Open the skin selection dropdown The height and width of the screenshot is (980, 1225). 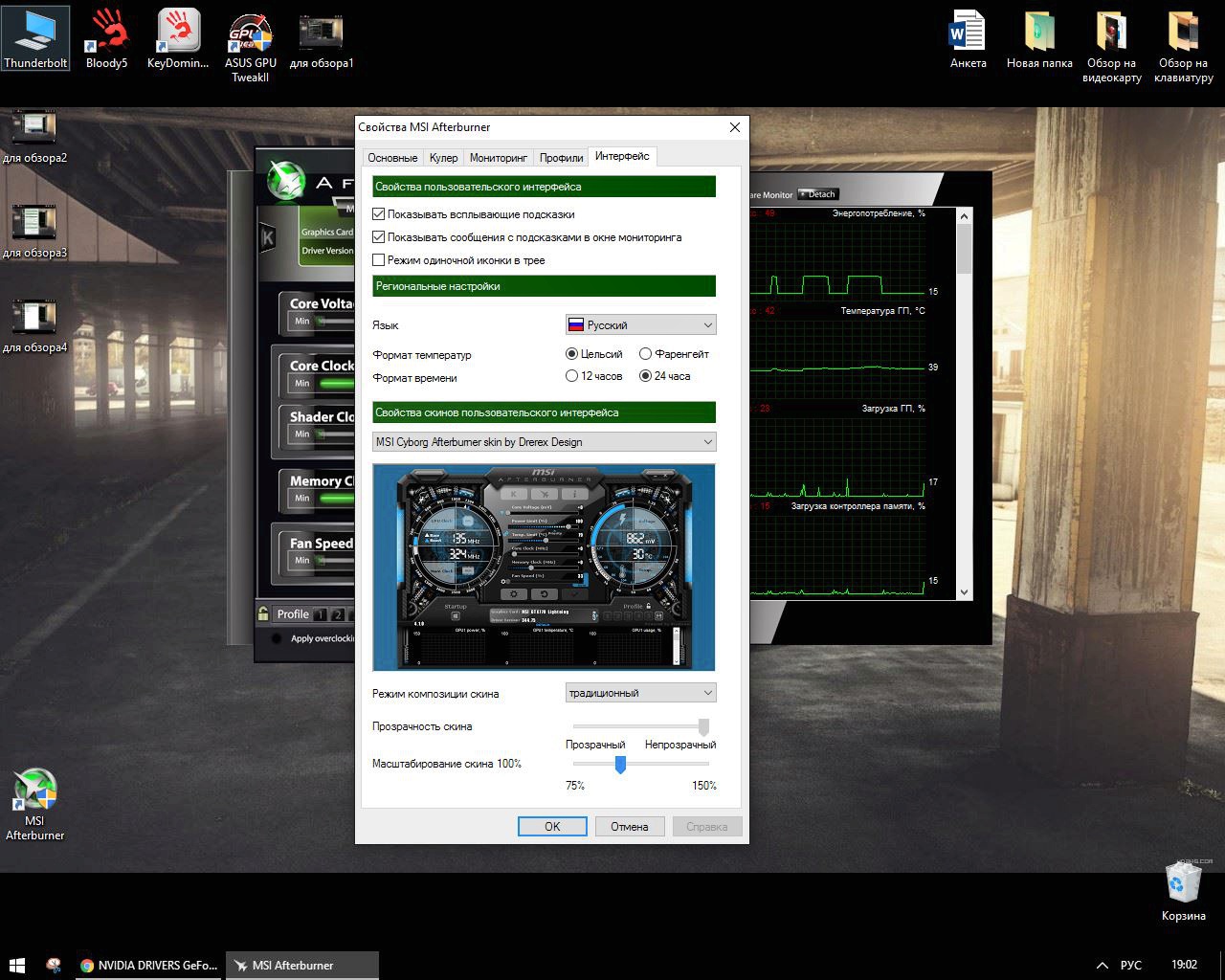(x=544, y=442)
